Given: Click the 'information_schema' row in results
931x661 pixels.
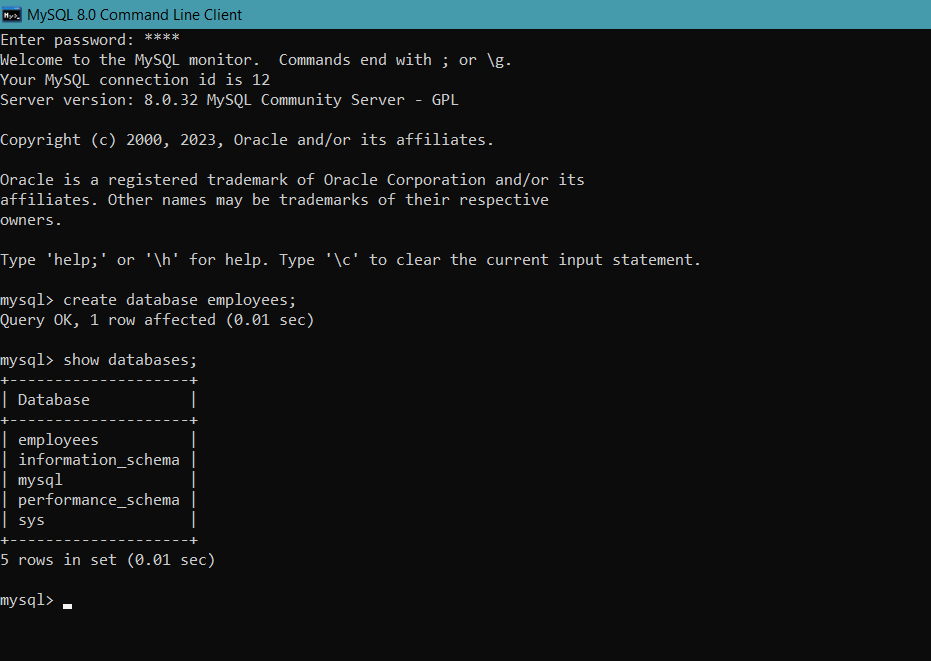Looking at the screenshot, I should 99,460.
